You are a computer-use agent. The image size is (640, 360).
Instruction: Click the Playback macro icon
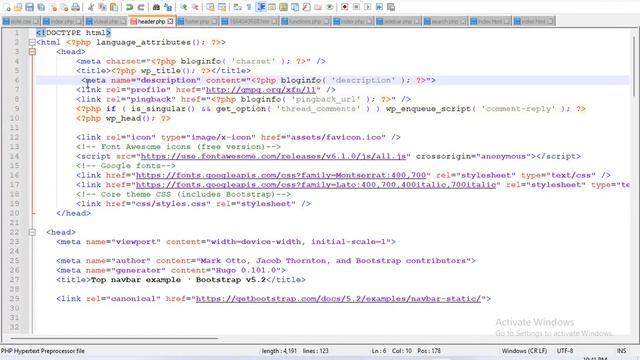(x=367, y=7)
